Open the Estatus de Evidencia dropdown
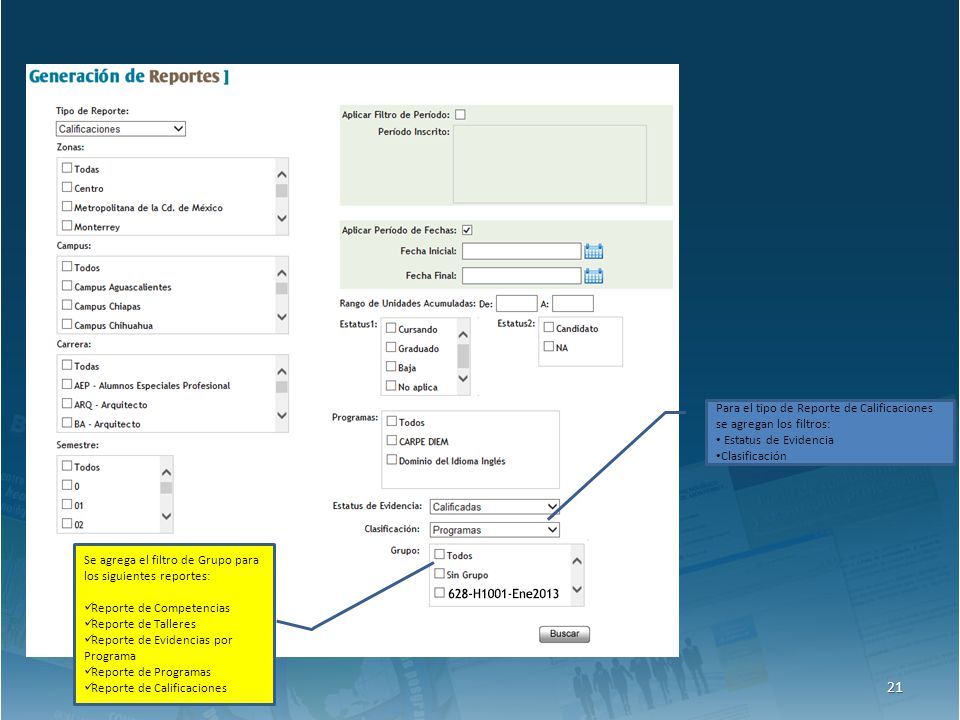Image resolution: width=960 pixels, height=720 pixels. click(x=495, y=506)
